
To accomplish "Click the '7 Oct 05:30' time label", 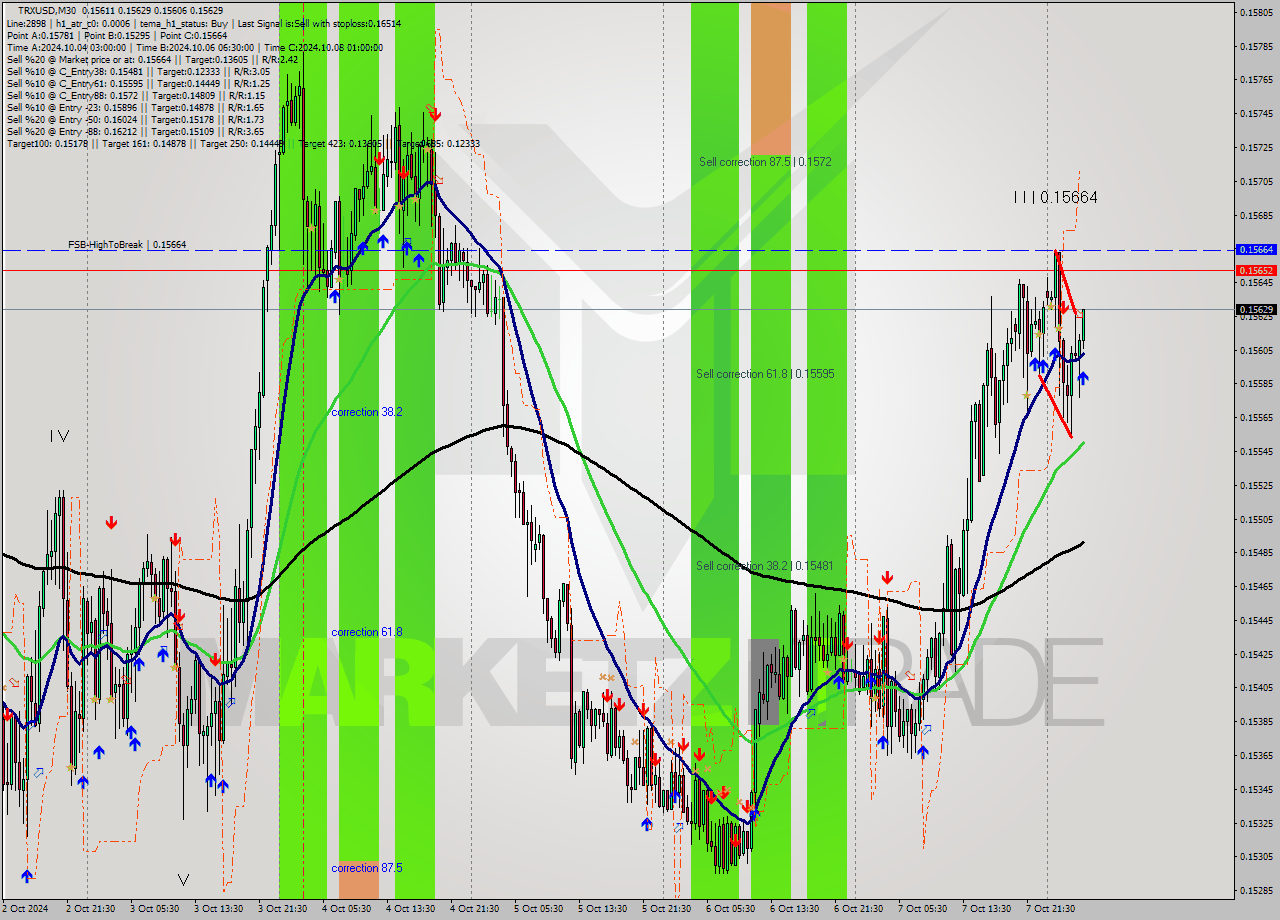I will pos(922,908).
